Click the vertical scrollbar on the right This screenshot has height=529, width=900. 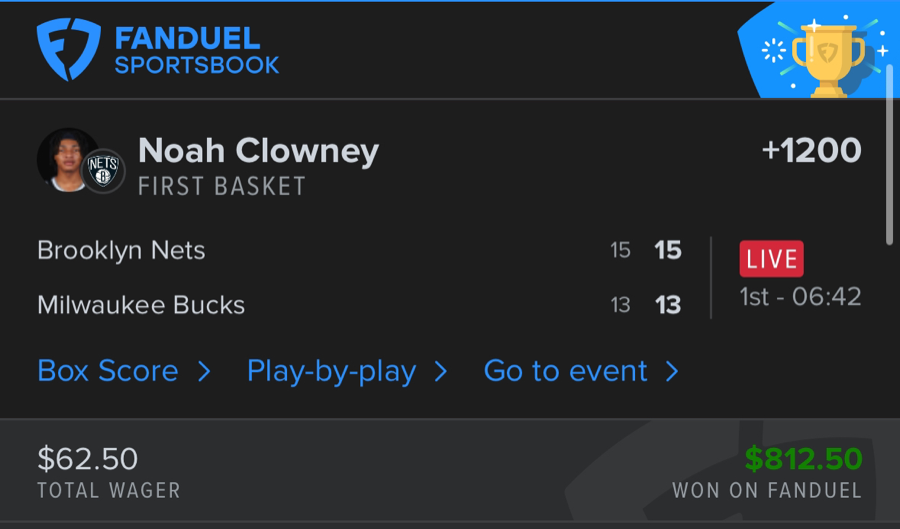(890, 155)
